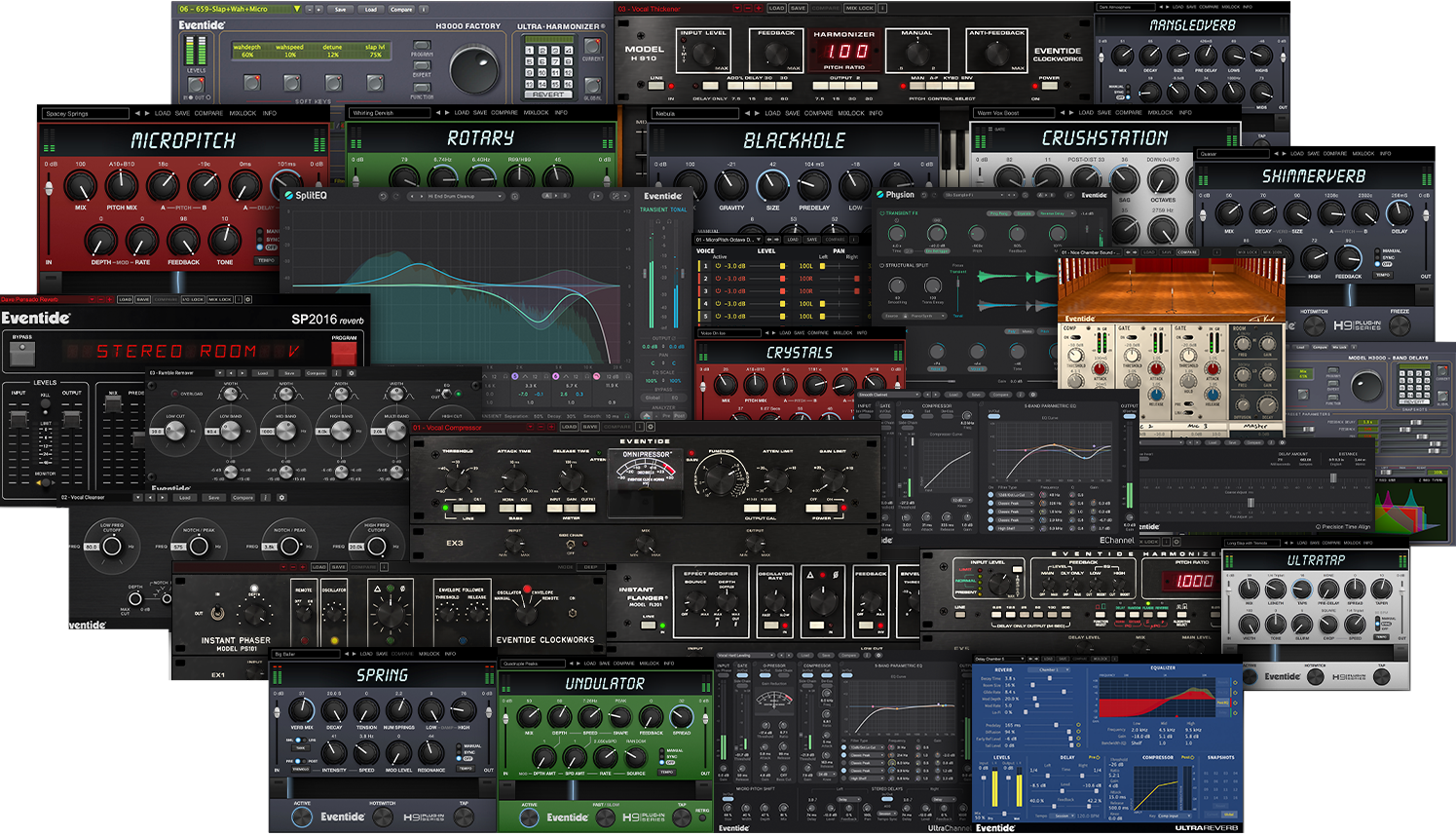Toggle the SP2016 reverb Bypass switch
1456x836 pixels.
(x=22, y=352)
